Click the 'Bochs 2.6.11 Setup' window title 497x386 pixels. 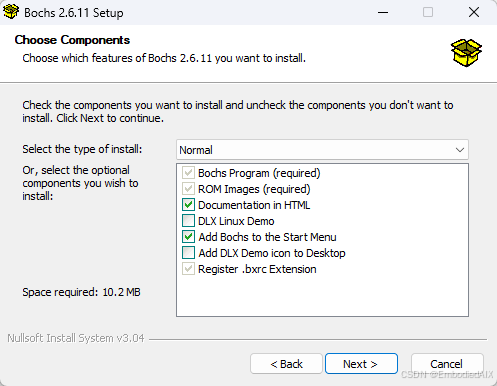coord(74,13)
